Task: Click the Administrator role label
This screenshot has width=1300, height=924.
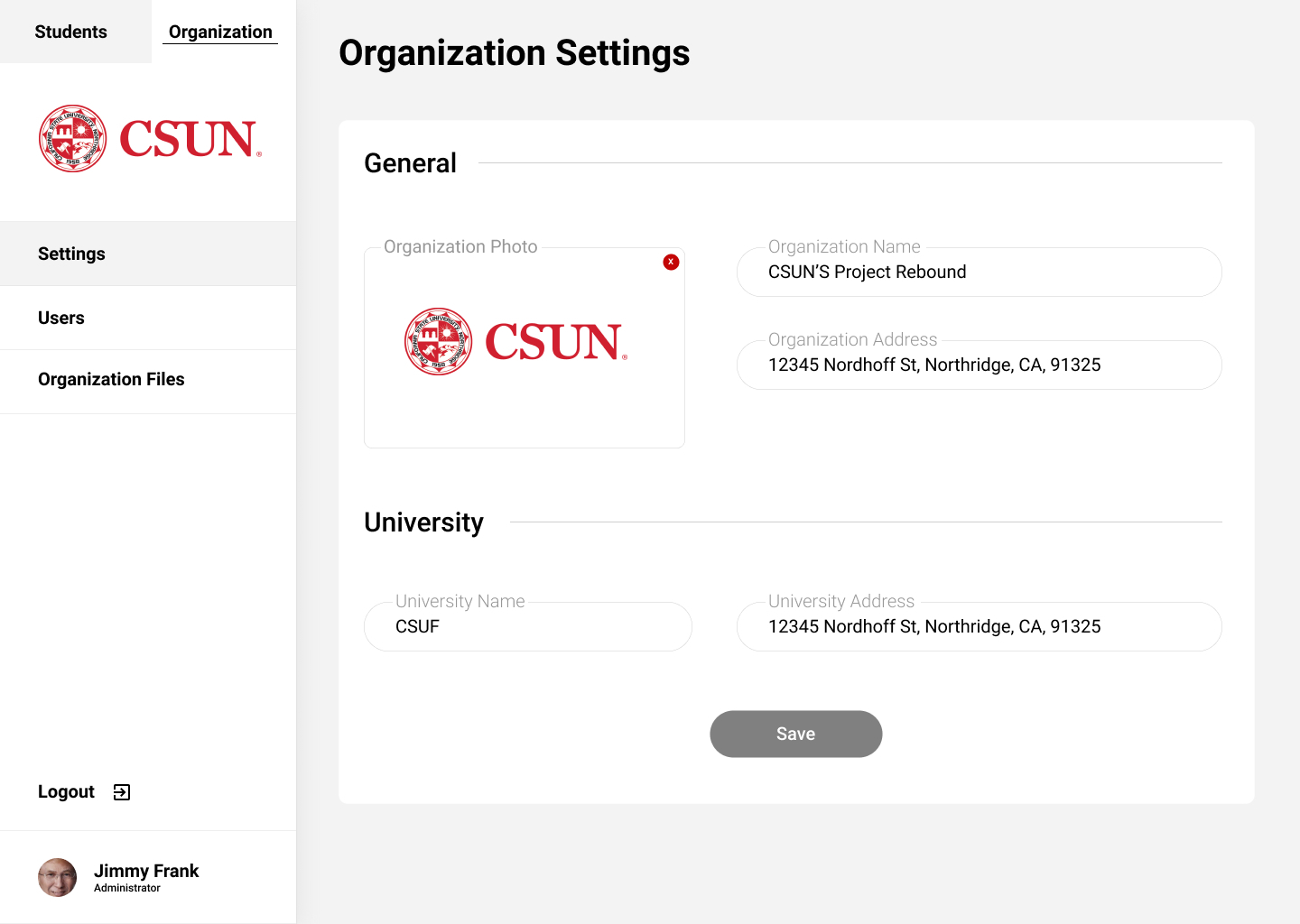Action: (127, 888)
